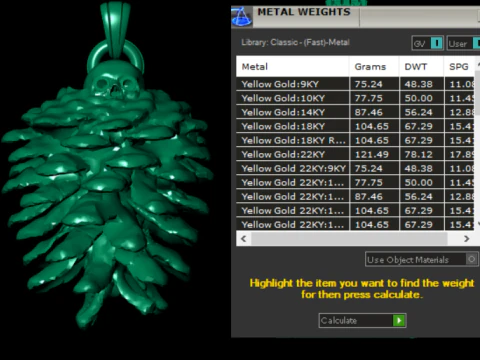Click horizontal scrollbar right arrow
The width and height of the screenshot is (480, 360).
(x=466, y=239)
